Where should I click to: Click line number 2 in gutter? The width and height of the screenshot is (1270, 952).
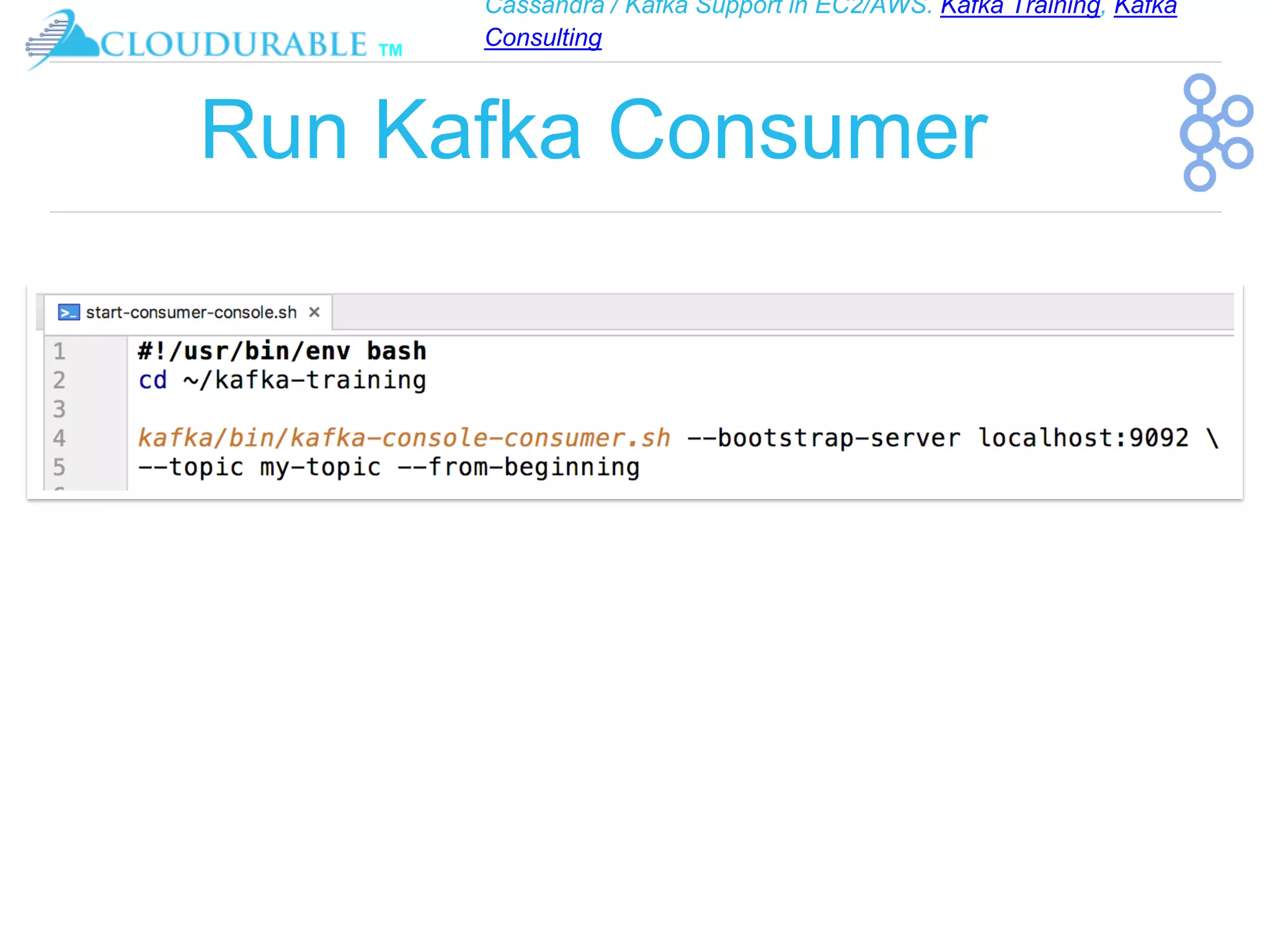click(x=60, y=380)
